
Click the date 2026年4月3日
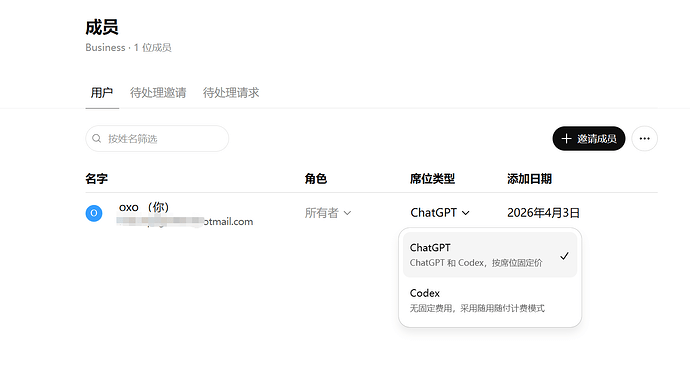click(x=543, y=213)
